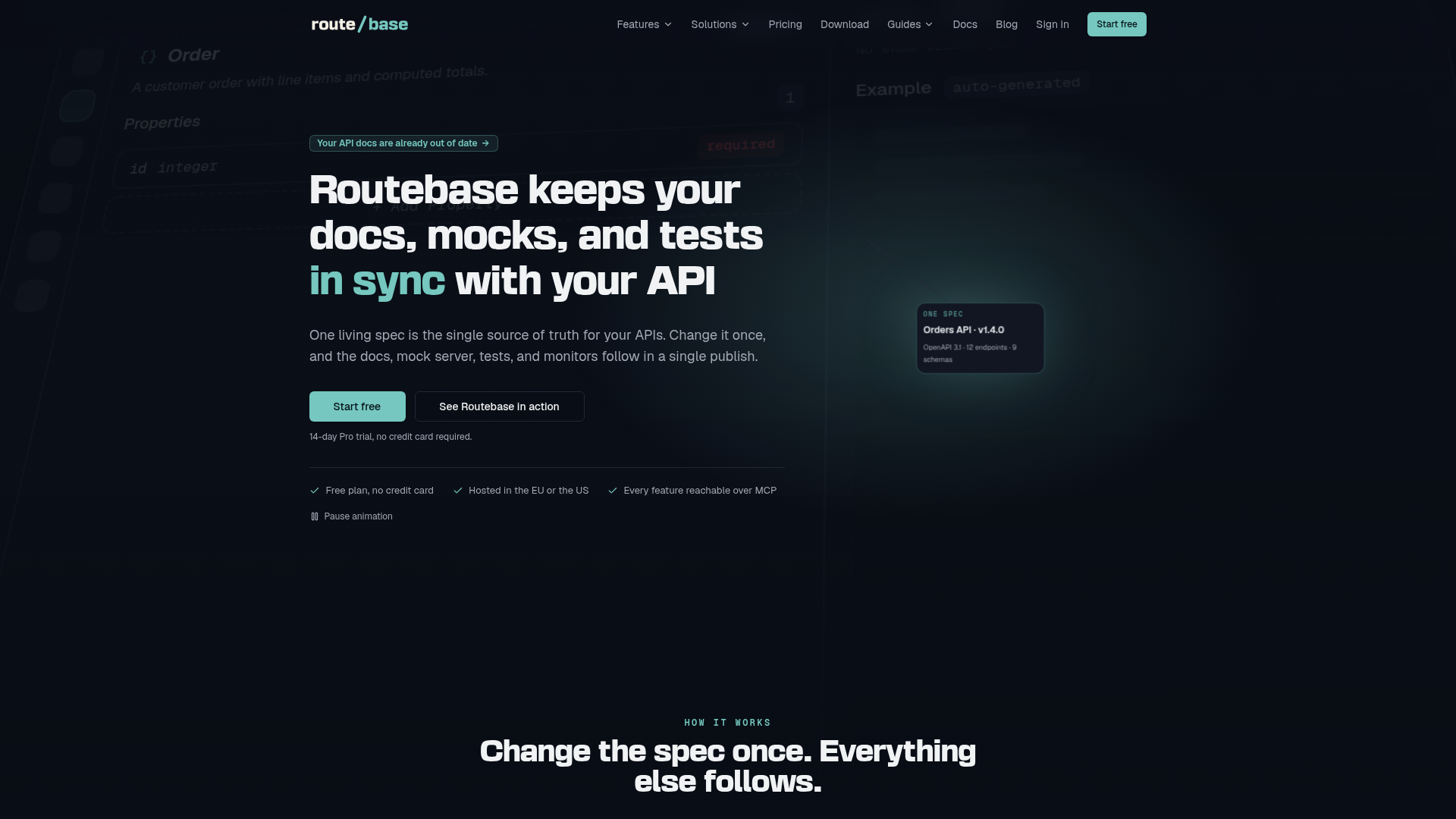Open the Guides dropdown

910,24
